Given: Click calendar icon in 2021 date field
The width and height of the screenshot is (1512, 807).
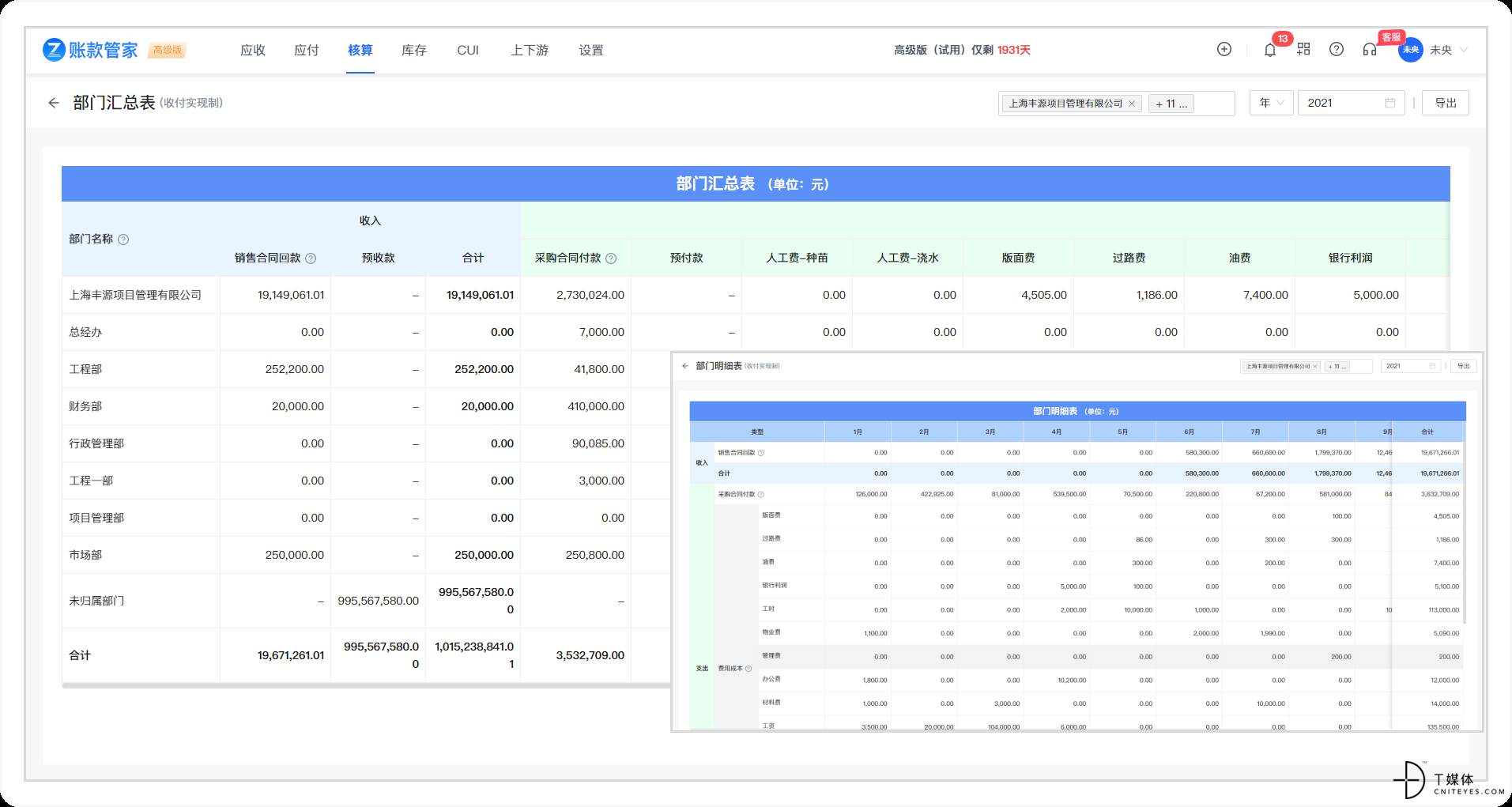Looking at the screenshot, I should (x=1389, y=103).
